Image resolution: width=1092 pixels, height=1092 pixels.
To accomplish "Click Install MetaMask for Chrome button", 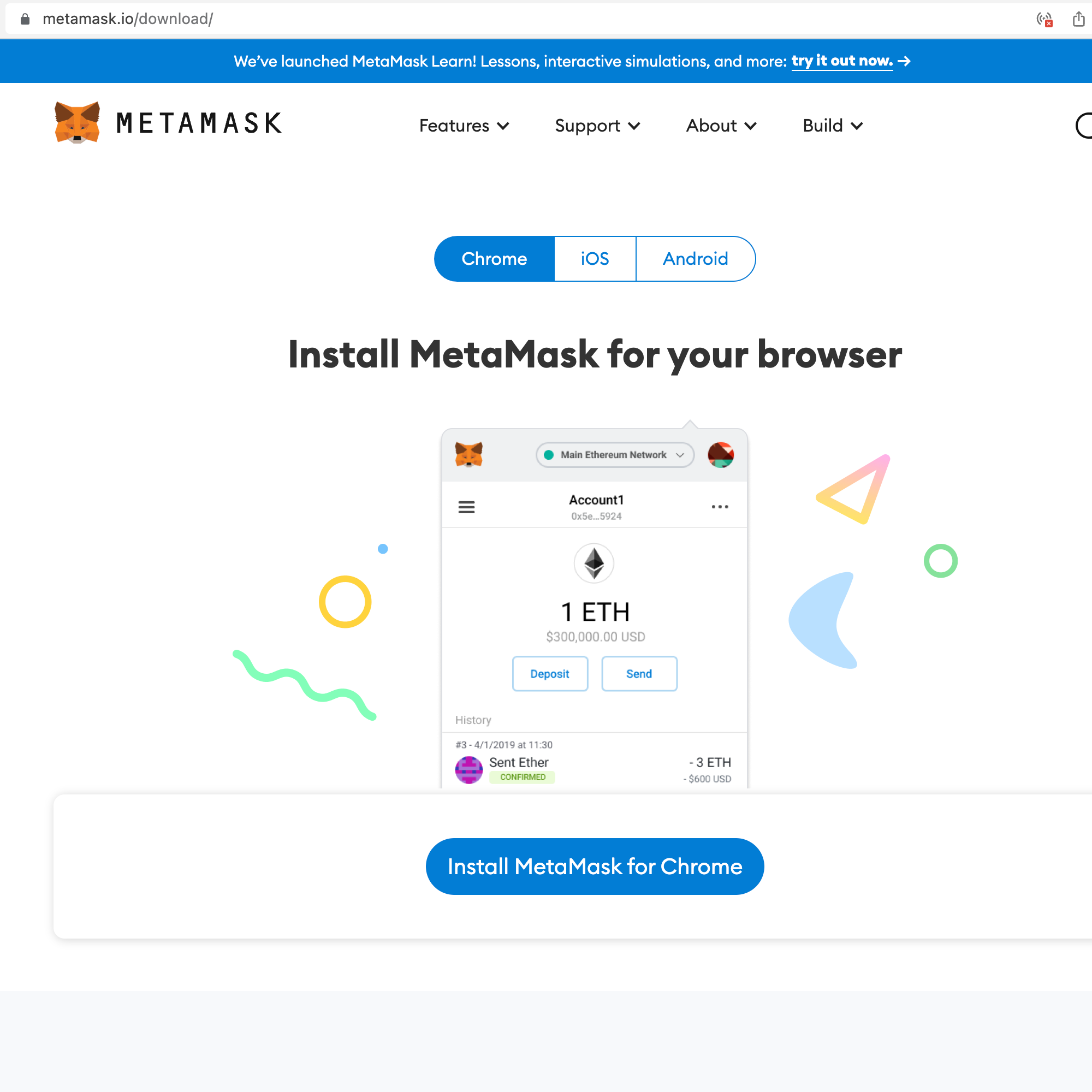I will (595, 867).
